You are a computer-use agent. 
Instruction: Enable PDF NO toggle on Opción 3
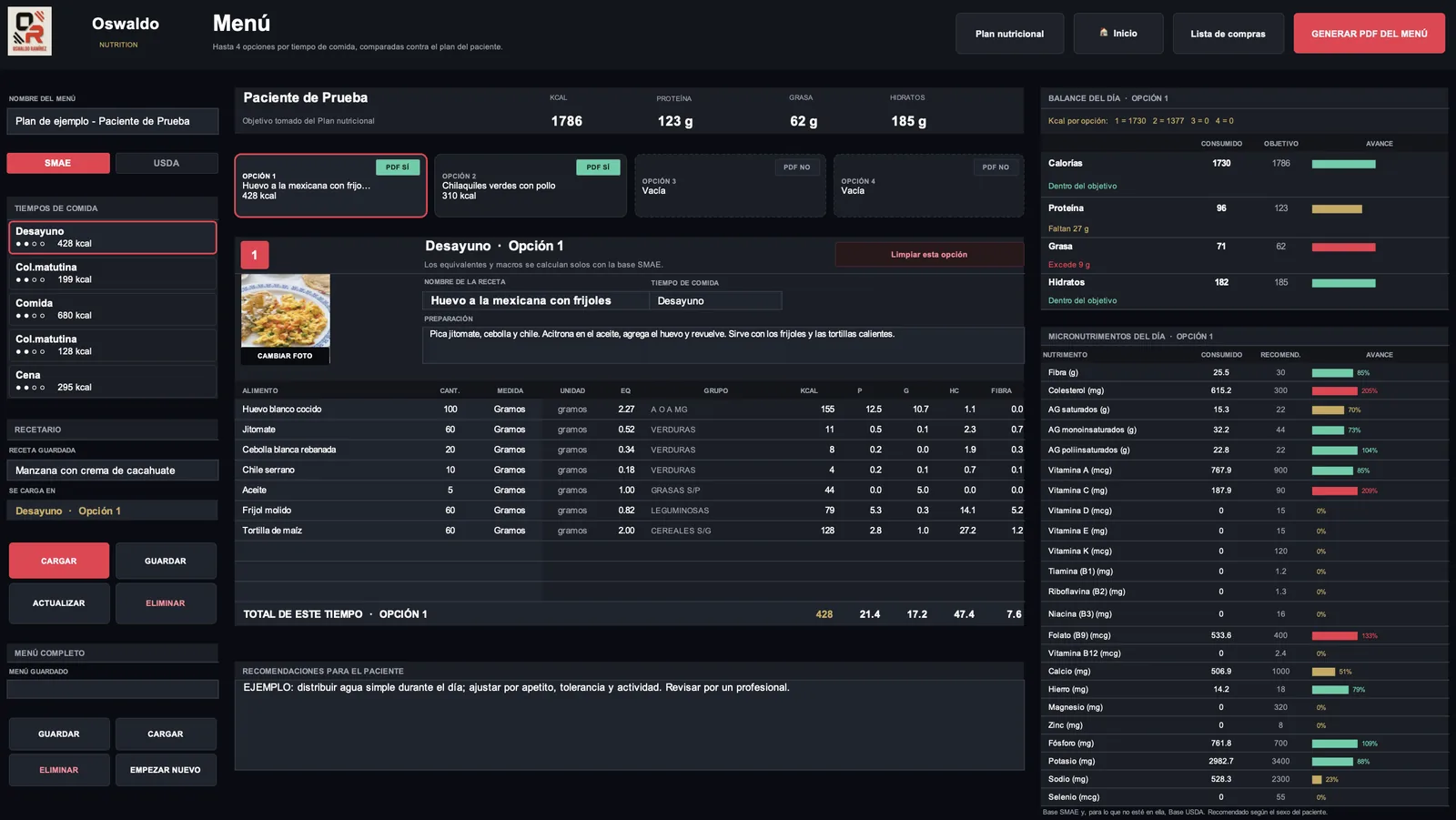tap(797, 167)
